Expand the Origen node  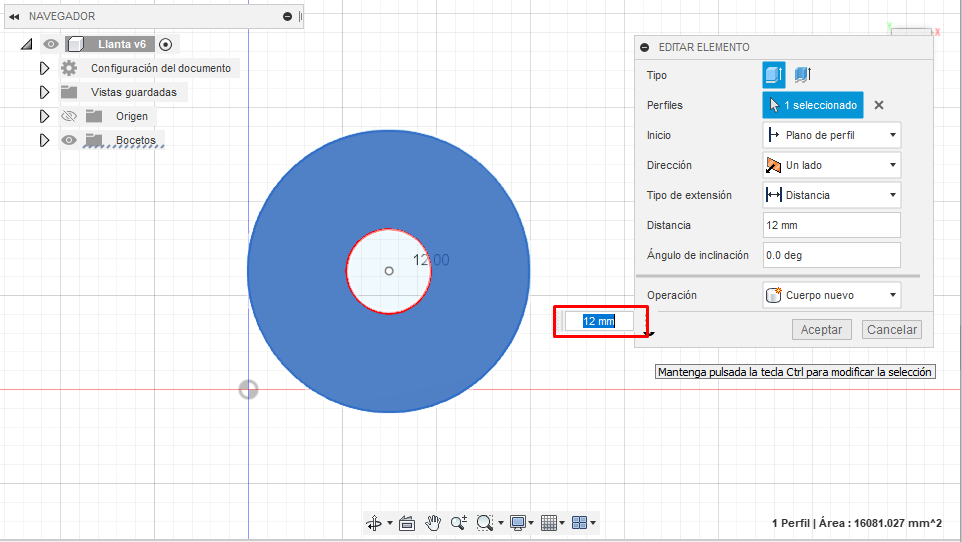tap(44, 116)
